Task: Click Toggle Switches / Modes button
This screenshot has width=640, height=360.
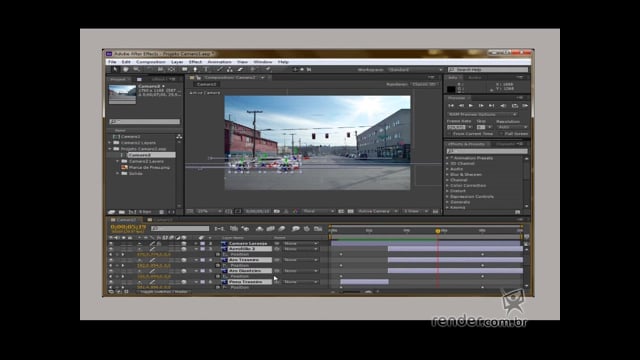Action: tap(164, 292)
